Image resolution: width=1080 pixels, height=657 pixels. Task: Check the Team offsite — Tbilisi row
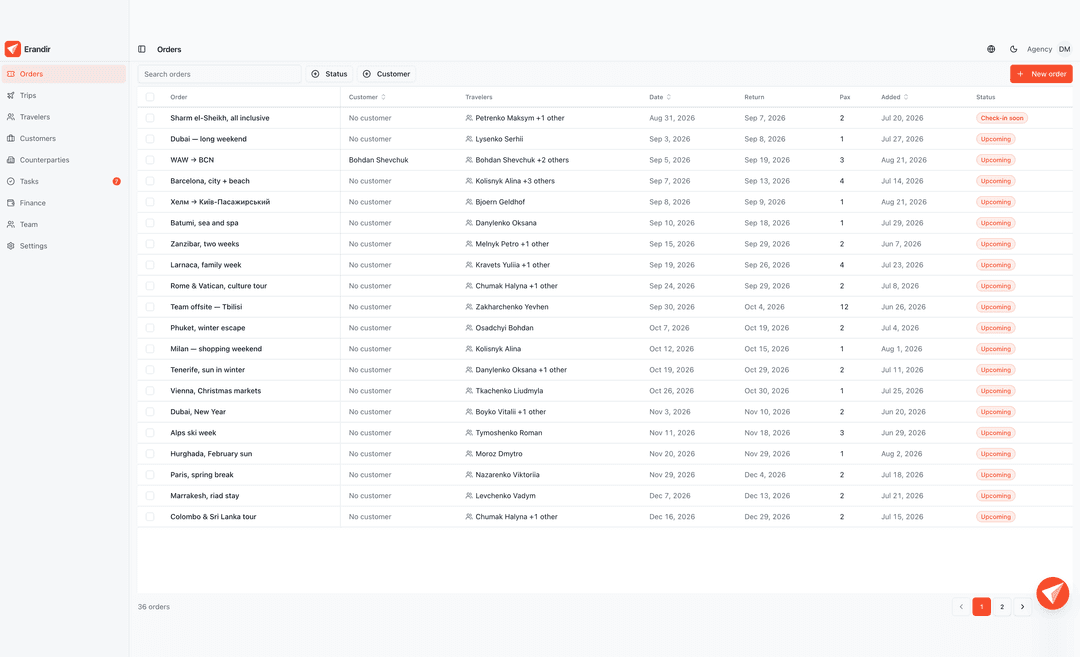(x=150, y=307)
